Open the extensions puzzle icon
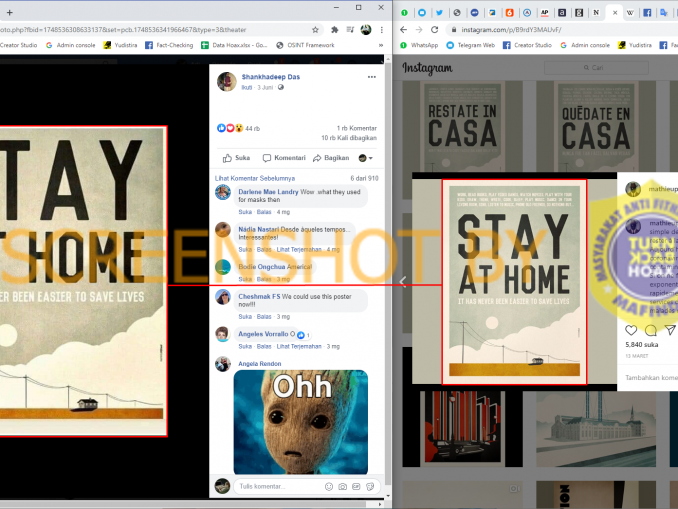The height and width of the screenshot is (509, 678). (334, 30)
